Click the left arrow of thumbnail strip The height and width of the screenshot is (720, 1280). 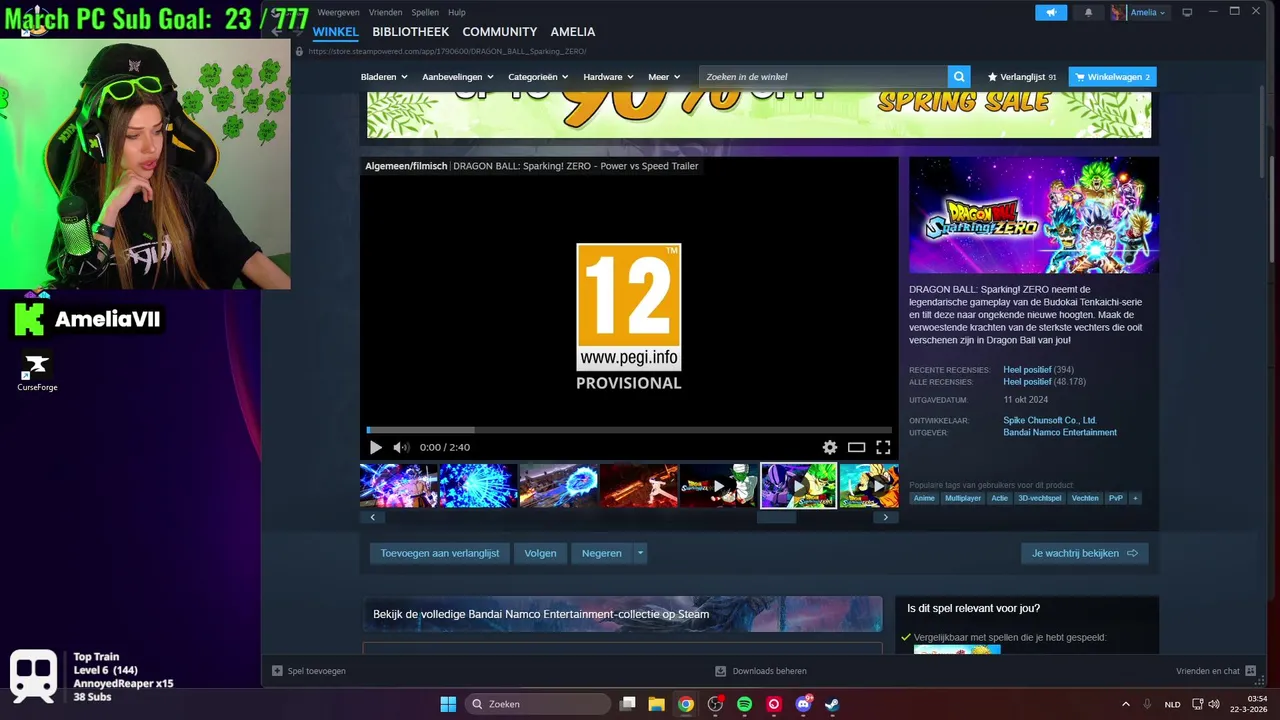372,517
